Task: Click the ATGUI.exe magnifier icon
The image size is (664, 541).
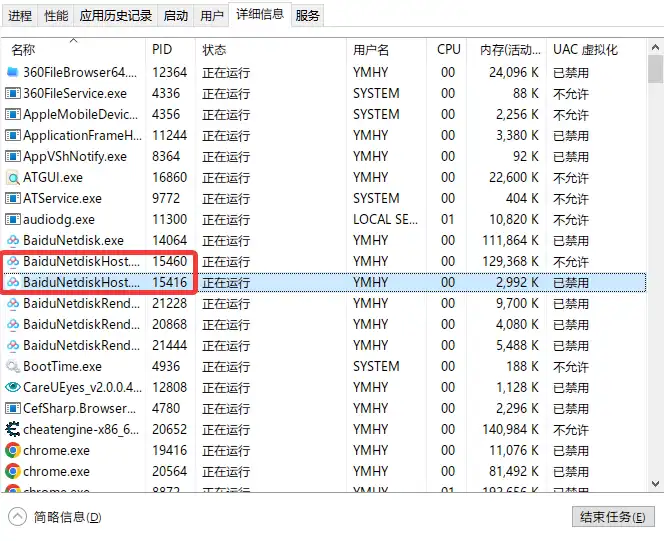Action: pos(13,177)
